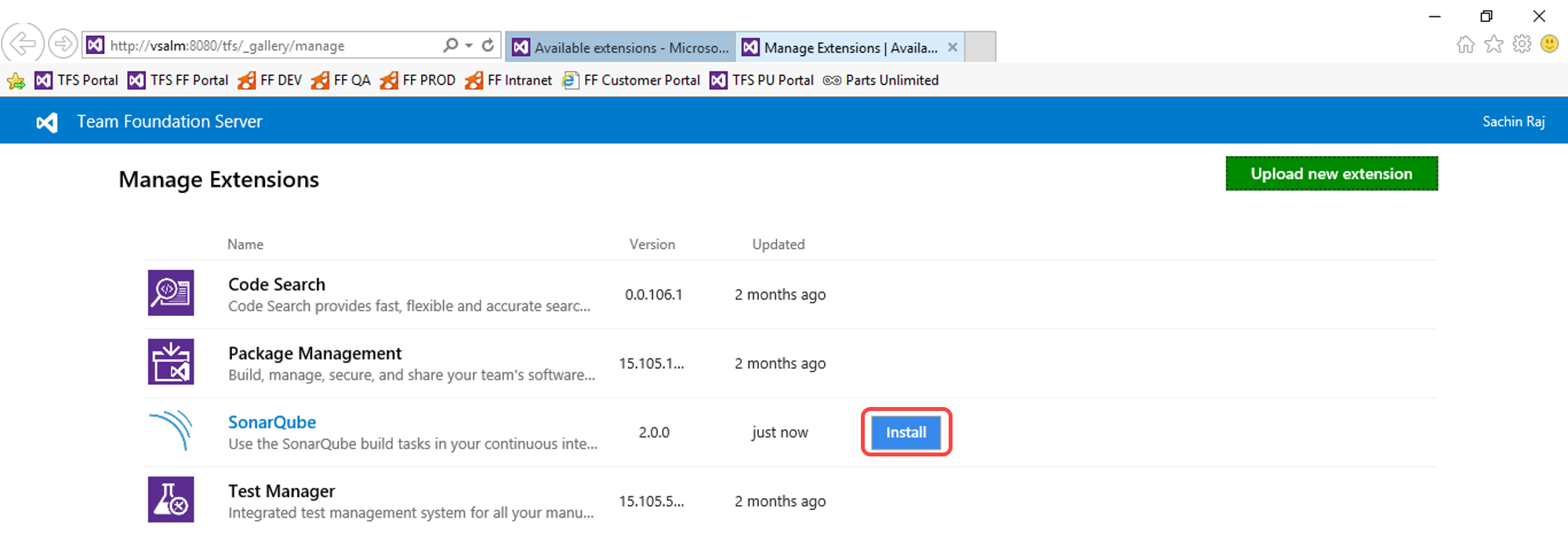Image resolution: width=1568 pixels, height=538 pixels.
Task: Click the smiley feedback icon
Action: (x=1549, y=44)
